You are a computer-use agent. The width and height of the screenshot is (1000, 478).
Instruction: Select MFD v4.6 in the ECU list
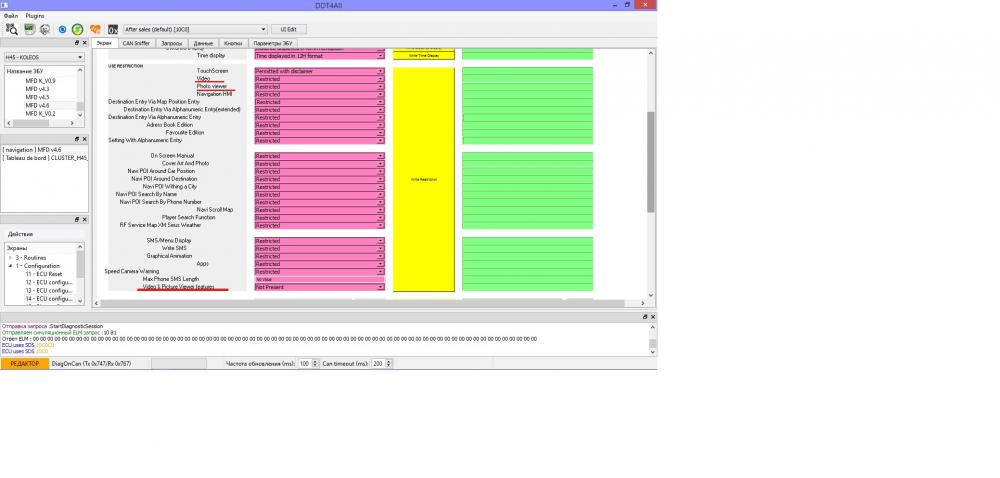pyautogui.click(x=37, y=105)
